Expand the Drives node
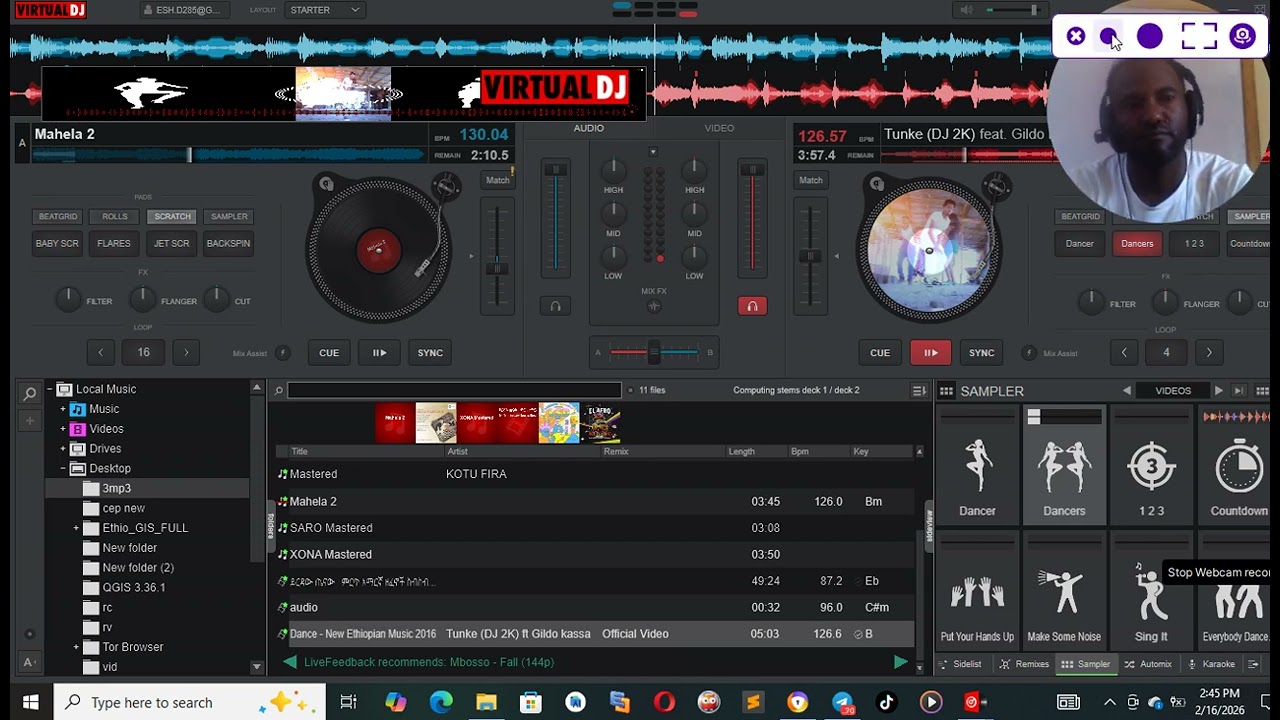1280x720 pixels. click(63, 449)
